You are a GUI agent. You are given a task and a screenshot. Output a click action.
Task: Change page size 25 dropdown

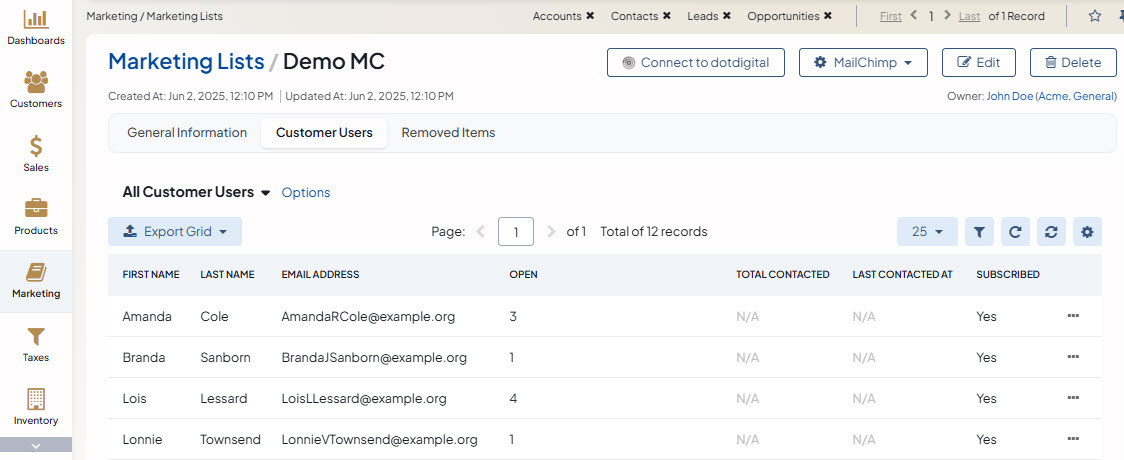927,232
